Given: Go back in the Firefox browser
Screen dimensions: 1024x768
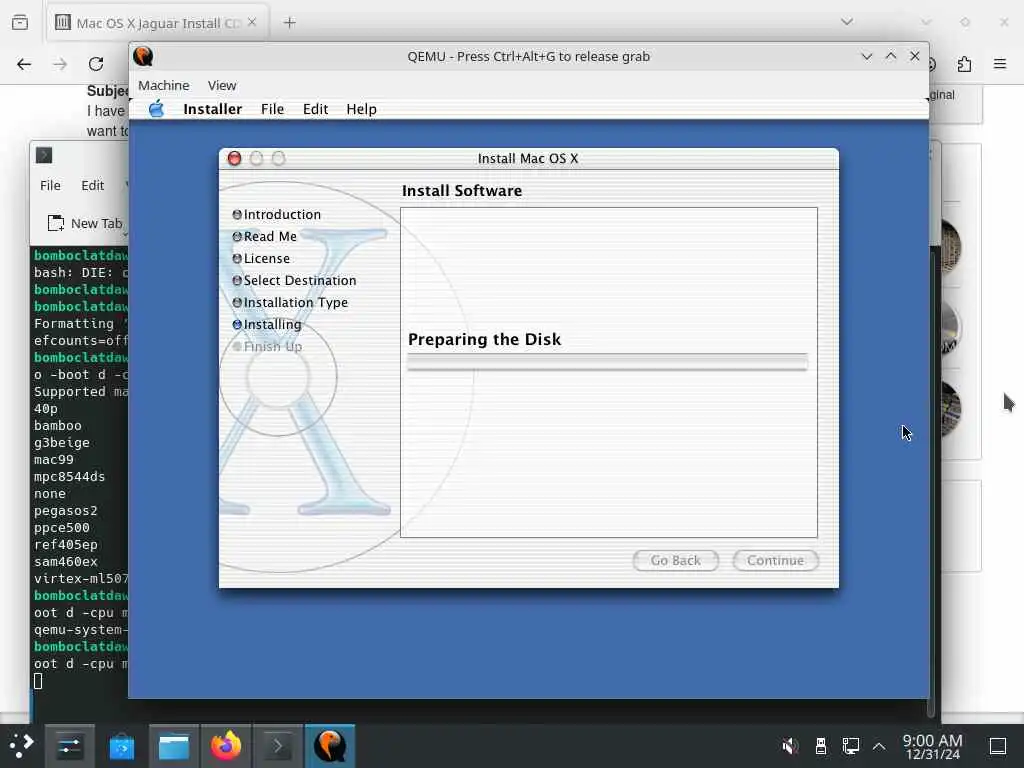Looking at the screenshot, I should tap(24, 64).
